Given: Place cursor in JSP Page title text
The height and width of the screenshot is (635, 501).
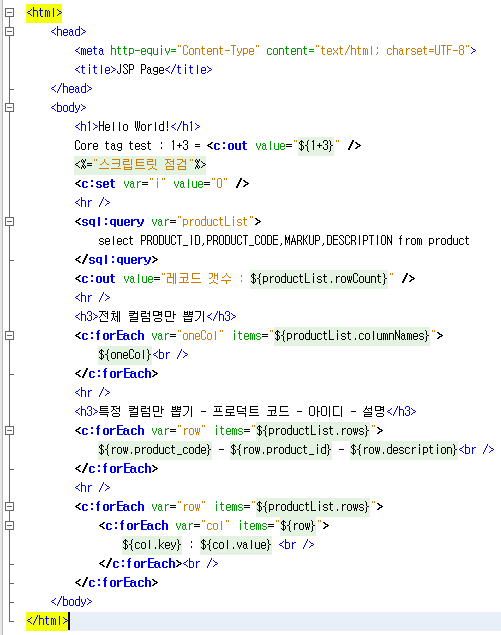Looking at the screenshot, I should 140,70.
